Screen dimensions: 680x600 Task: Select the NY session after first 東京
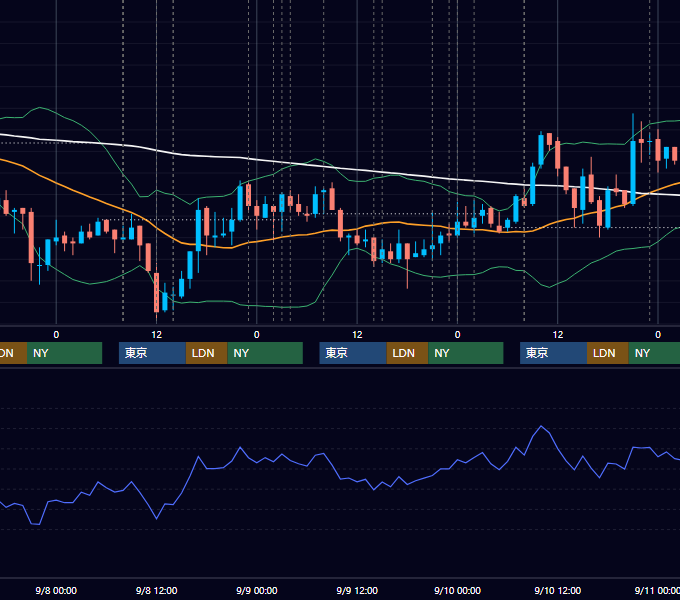(265, 353)
